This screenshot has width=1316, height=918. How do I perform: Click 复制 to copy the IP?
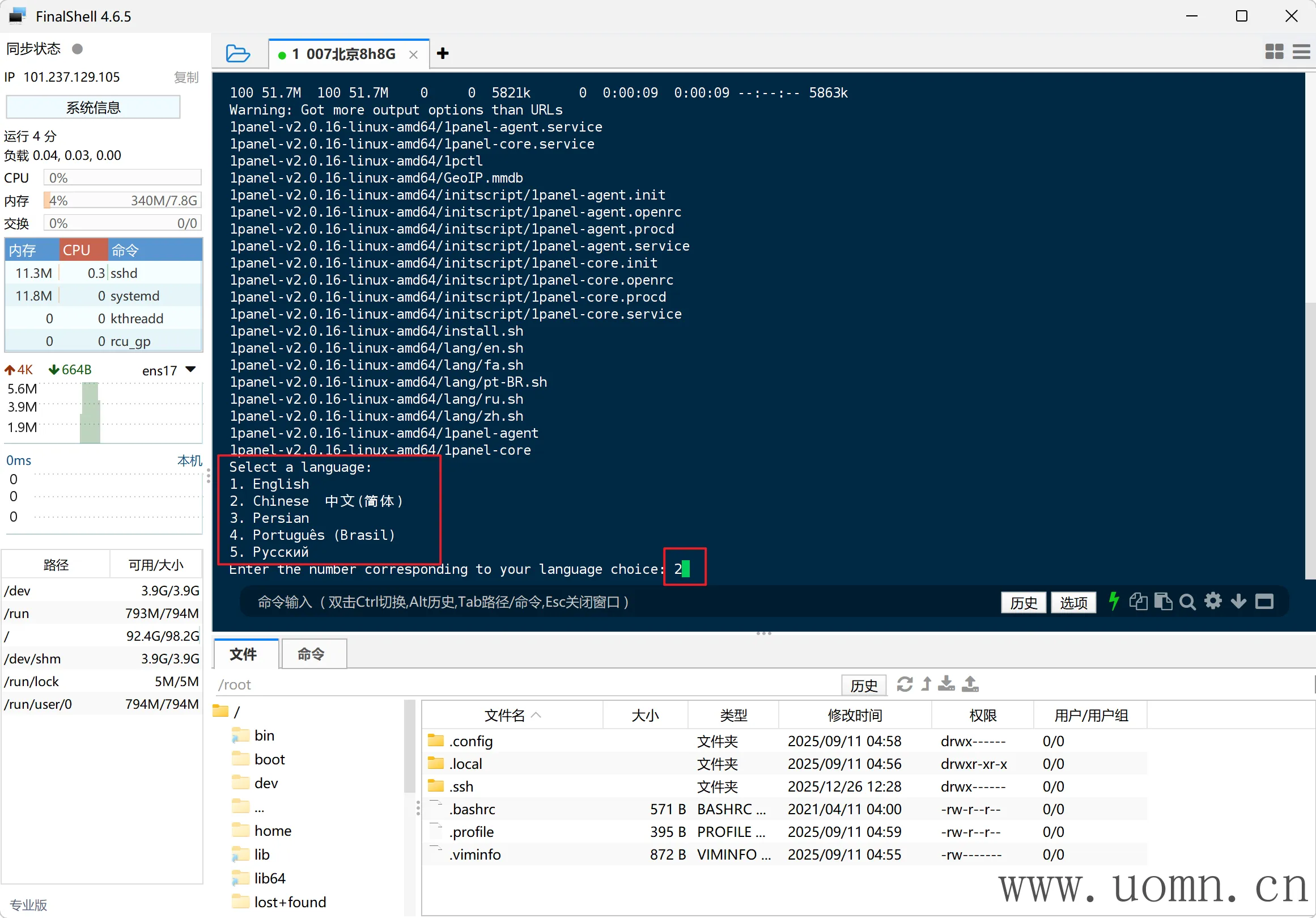[186, 77]
